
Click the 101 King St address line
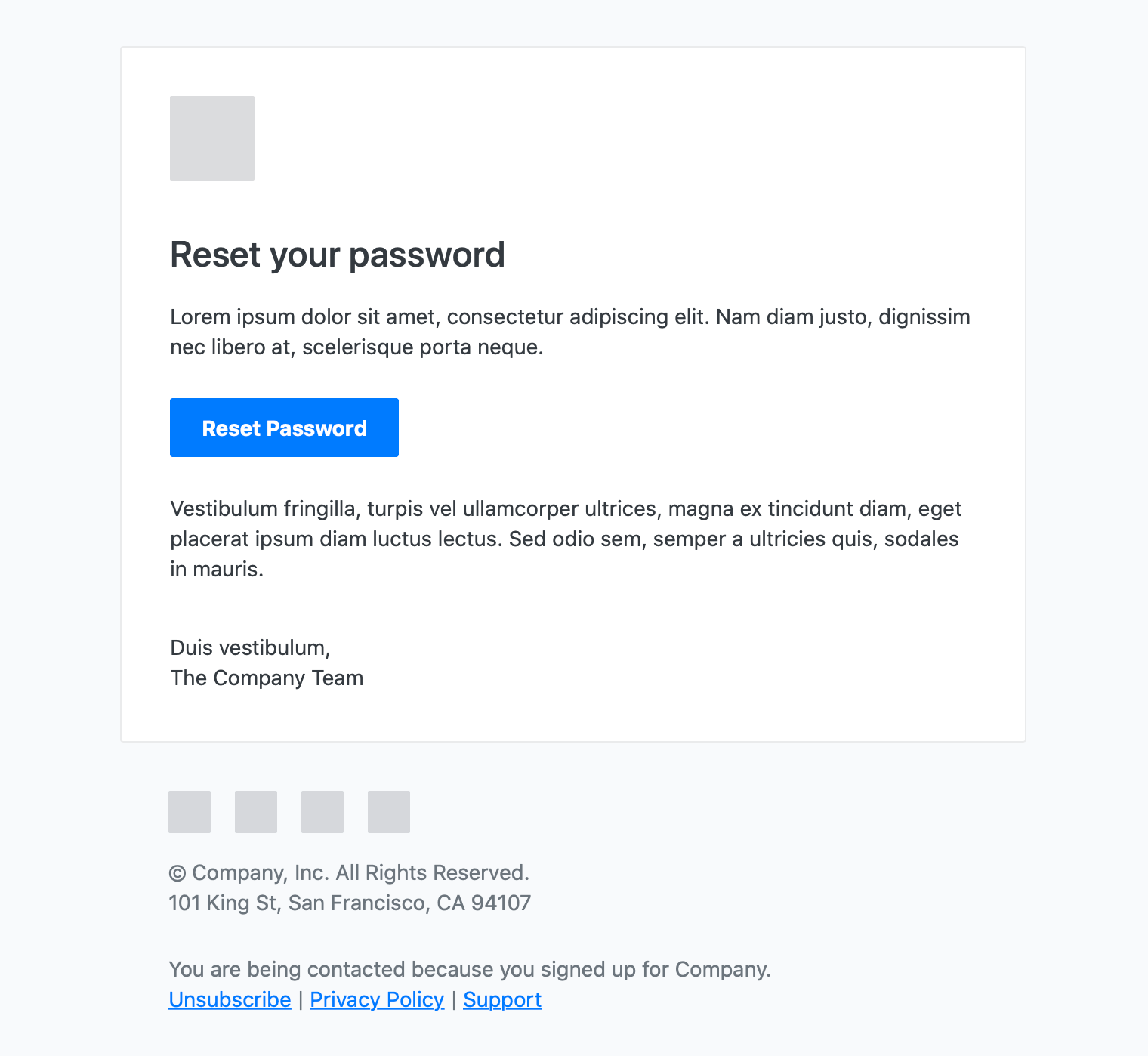coord(350,903)
